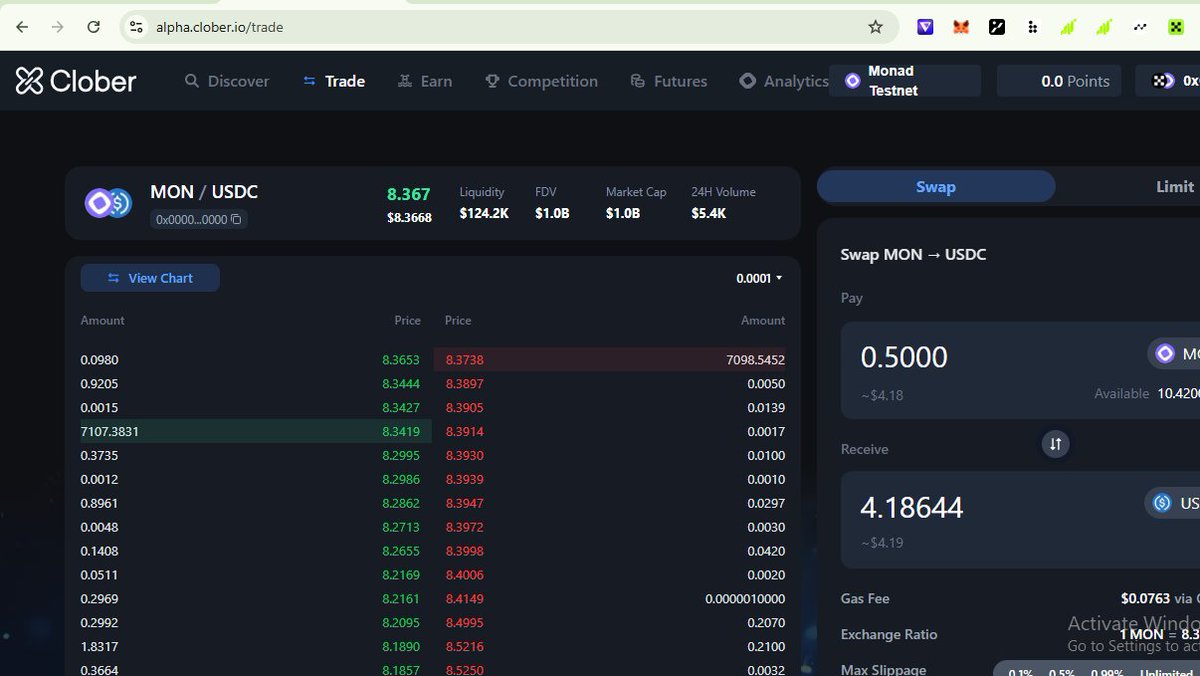Open the MetaMask fox extension

tap(961, 27)
